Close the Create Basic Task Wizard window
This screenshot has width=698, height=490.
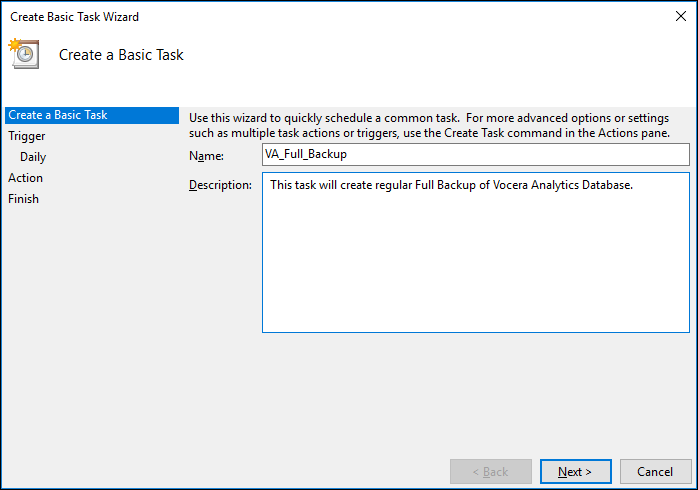click(681, 16)
